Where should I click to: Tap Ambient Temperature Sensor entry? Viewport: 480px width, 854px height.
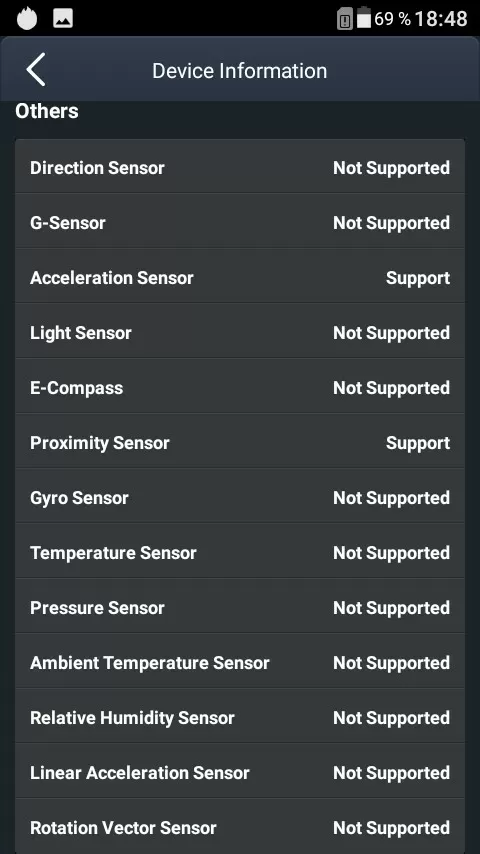click(240, 661)
